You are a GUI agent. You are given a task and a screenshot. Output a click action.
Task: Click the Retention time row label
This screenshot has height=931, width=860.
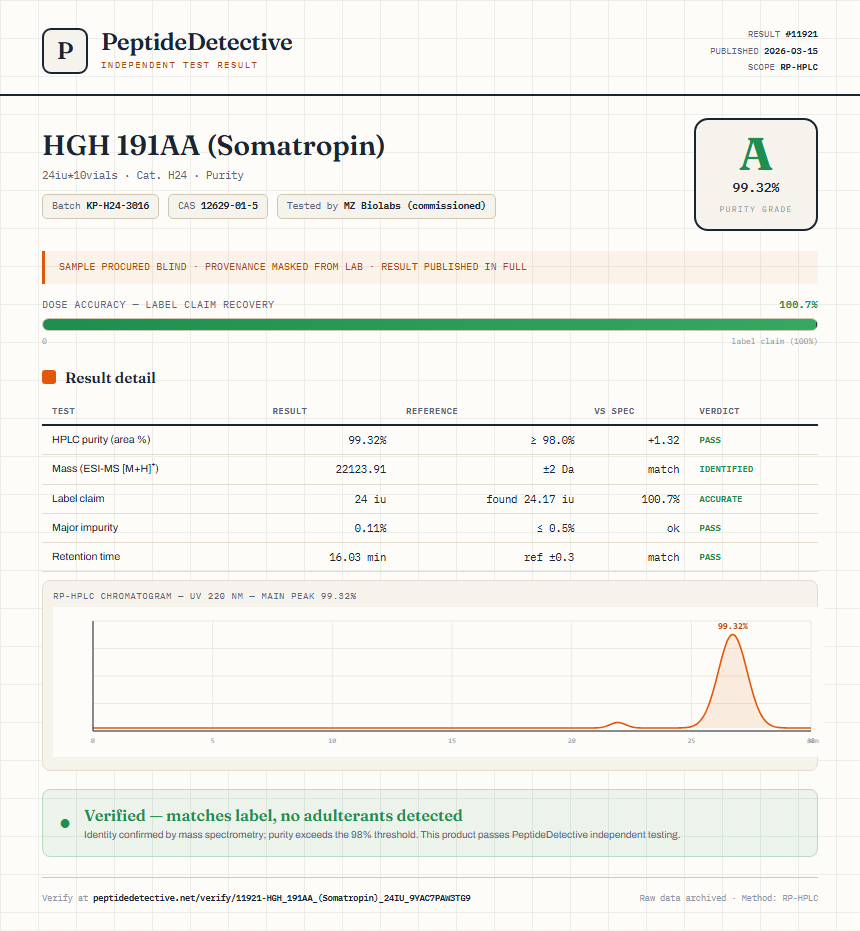tap(86, 556)
